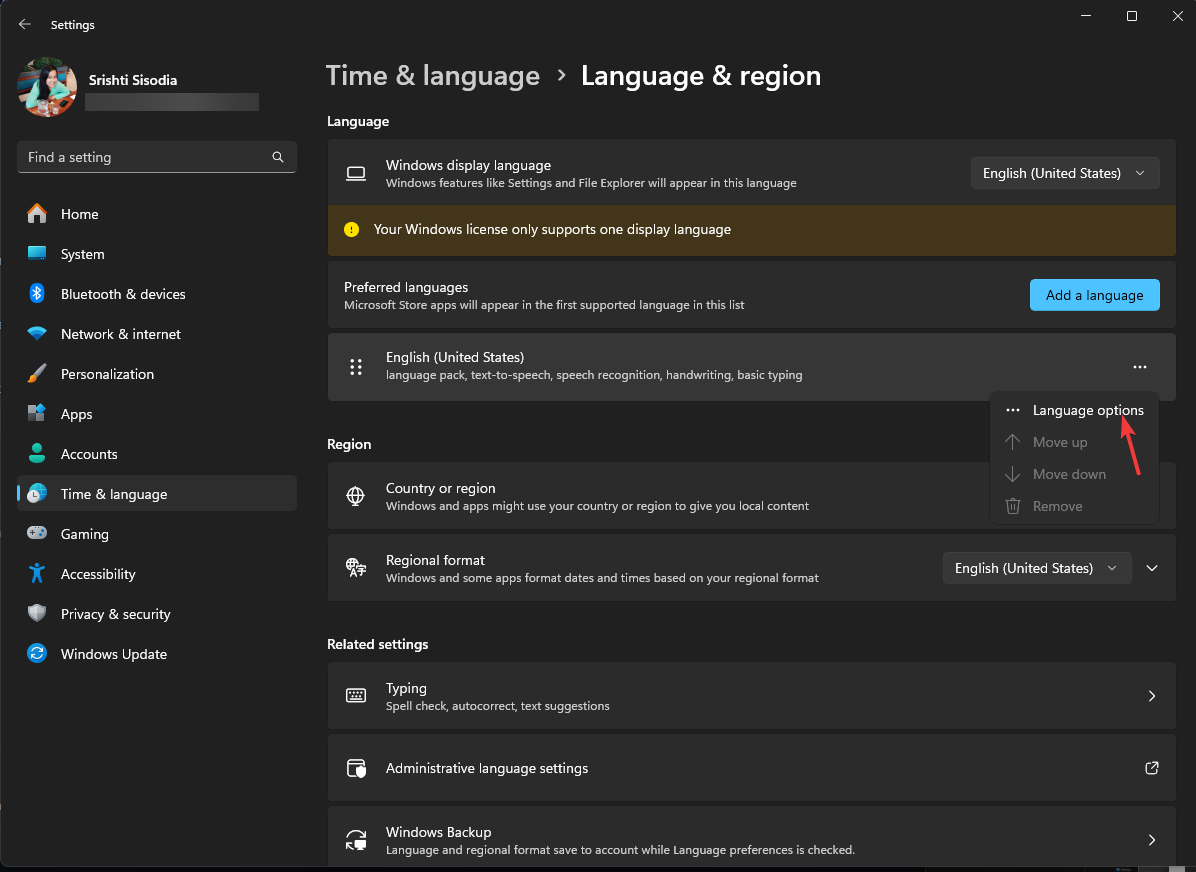Open Windows display language dropdown
1196x872 pixels.
[1064, 173]
